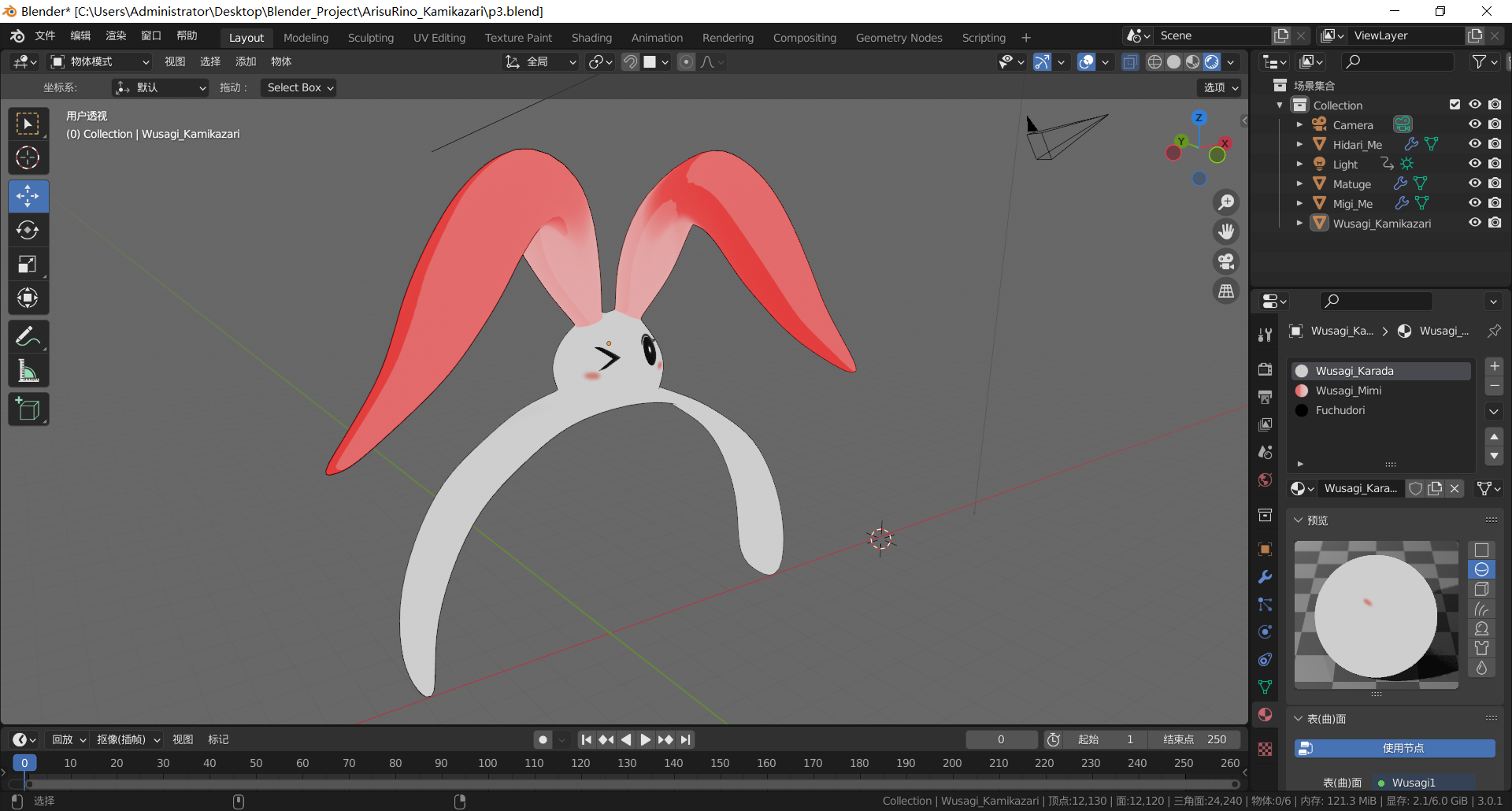The height and width of the screenshot is (811, 1512).
Task: Select the Wusagi_Mimi material slot
Action: click(x=1348, y=391)
